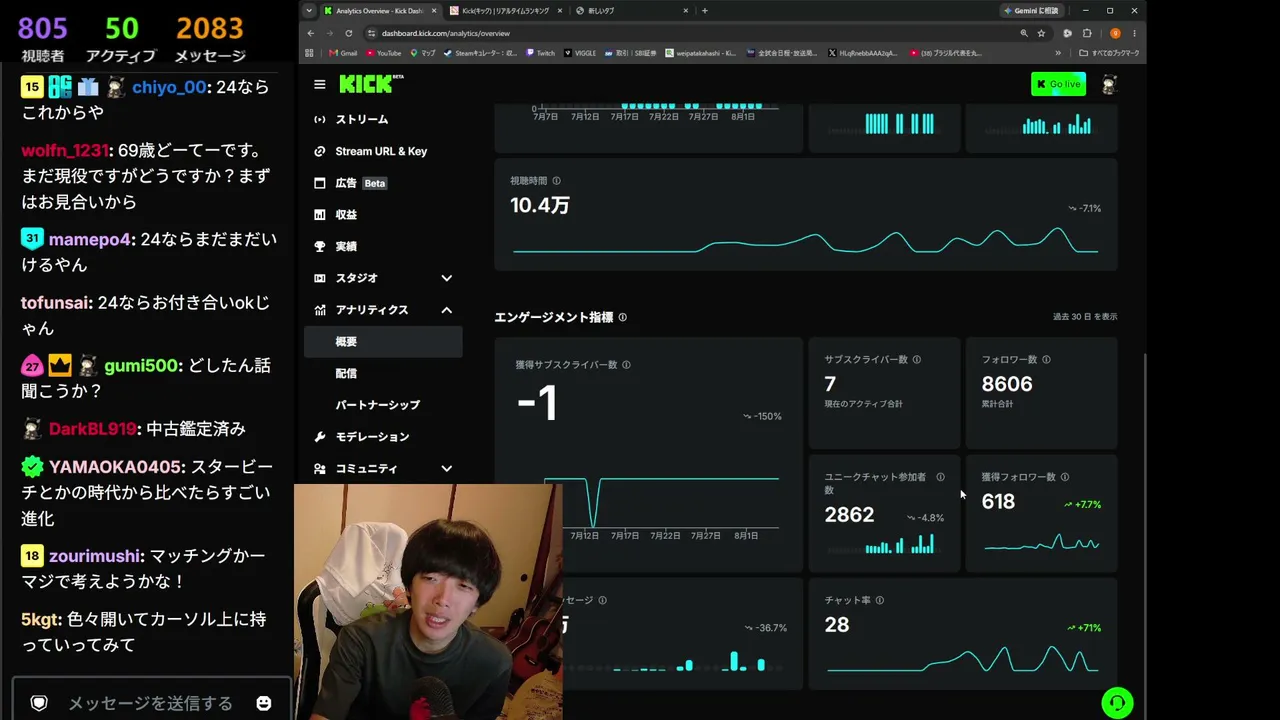Image resolution: width=1280 pixels, height=720 pixels.
Task: Show info for 獲得フォロワー数
Action: click(x=1064, y=477)
